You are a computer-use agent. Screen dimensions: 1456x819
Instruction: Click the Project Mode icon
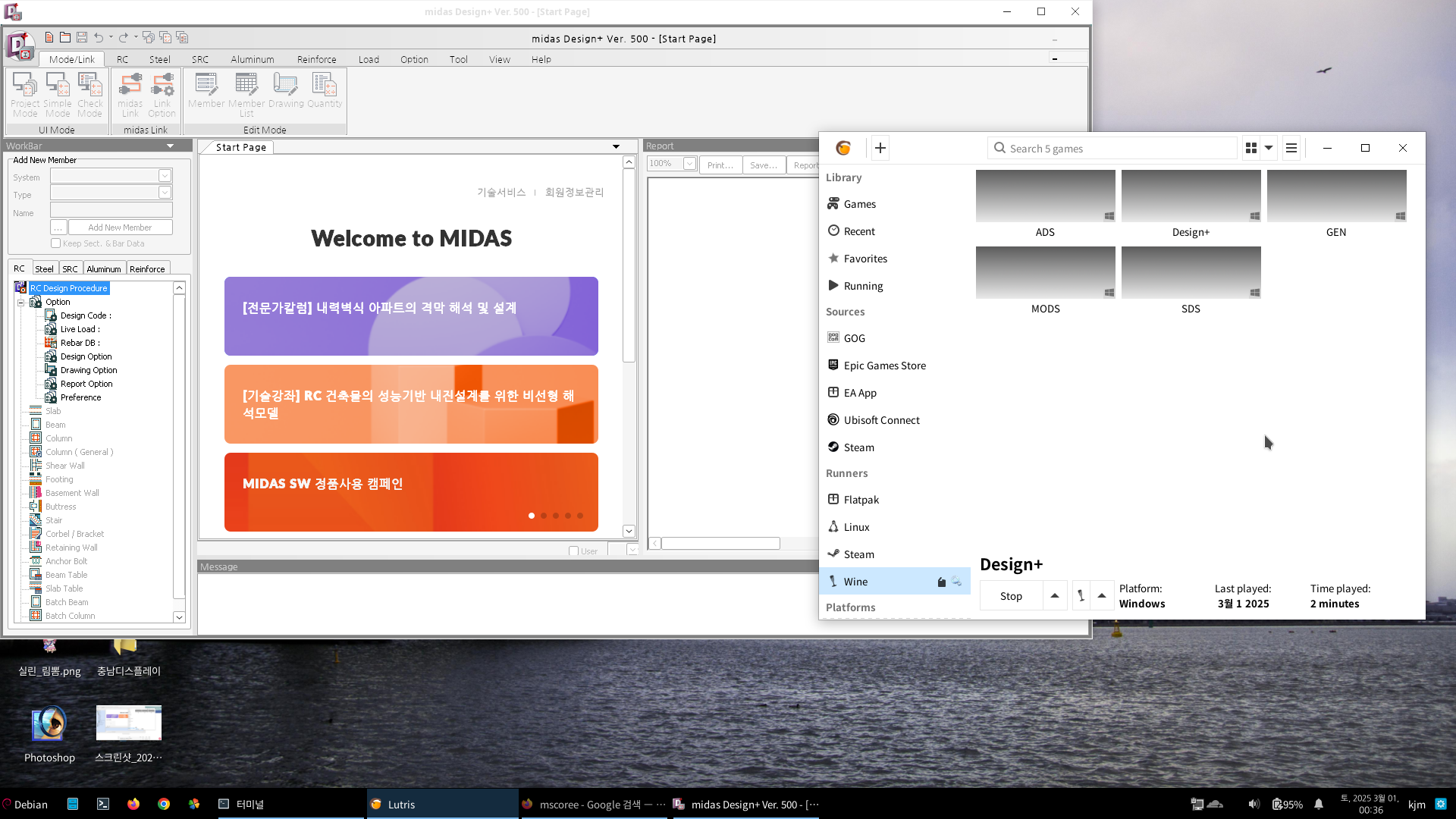(24, 94)
